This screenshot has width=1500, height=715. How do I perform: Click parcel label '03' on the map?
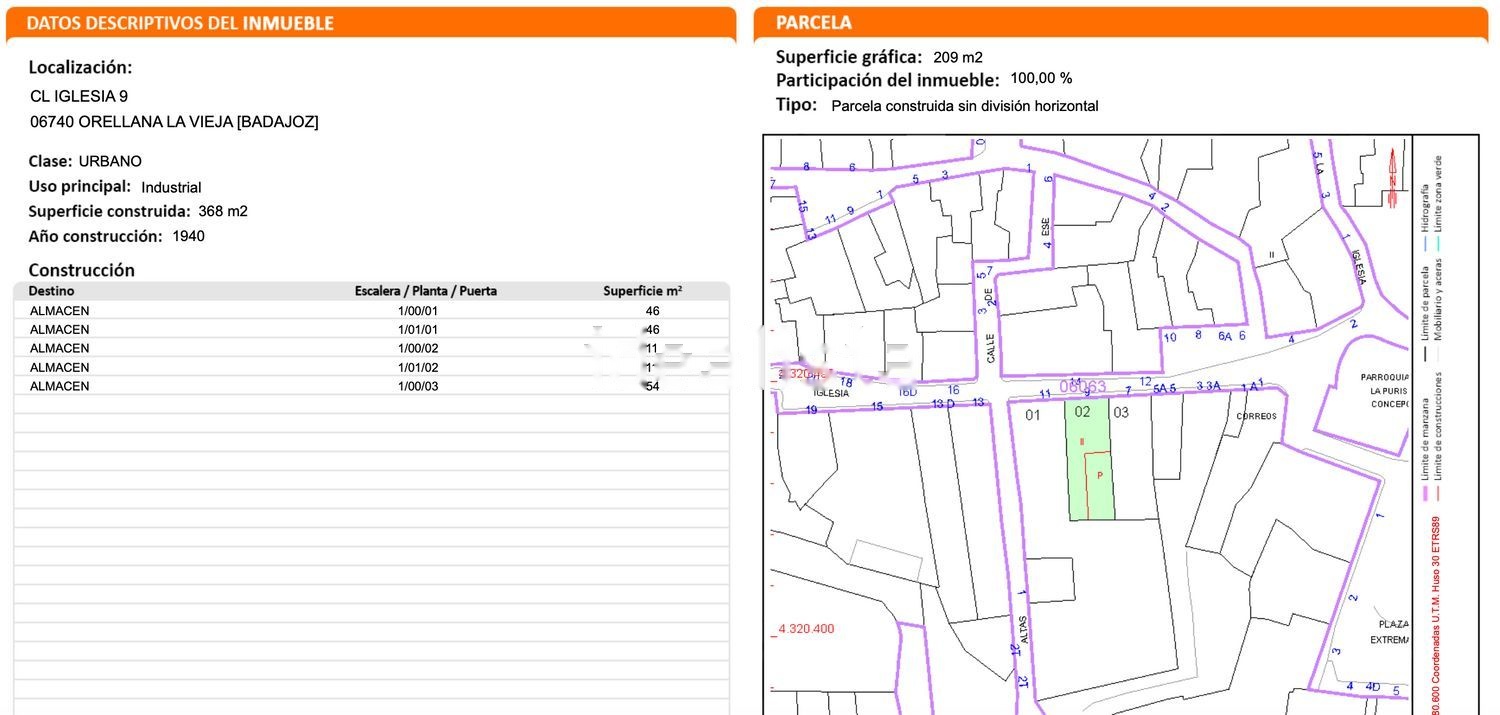[x=1121, y=412]
